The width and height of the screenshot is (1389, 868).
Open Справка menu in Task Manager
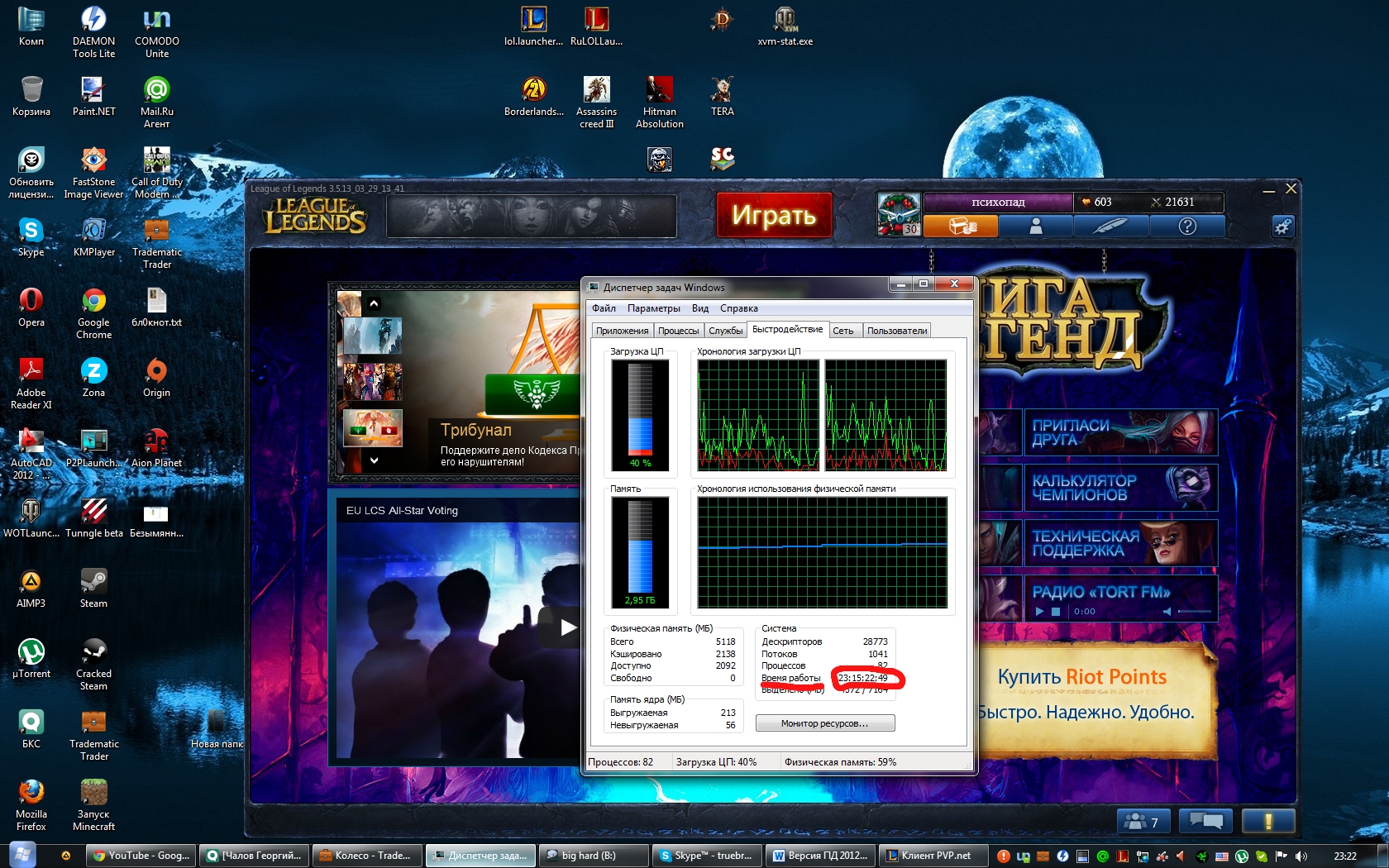[738, 308]
